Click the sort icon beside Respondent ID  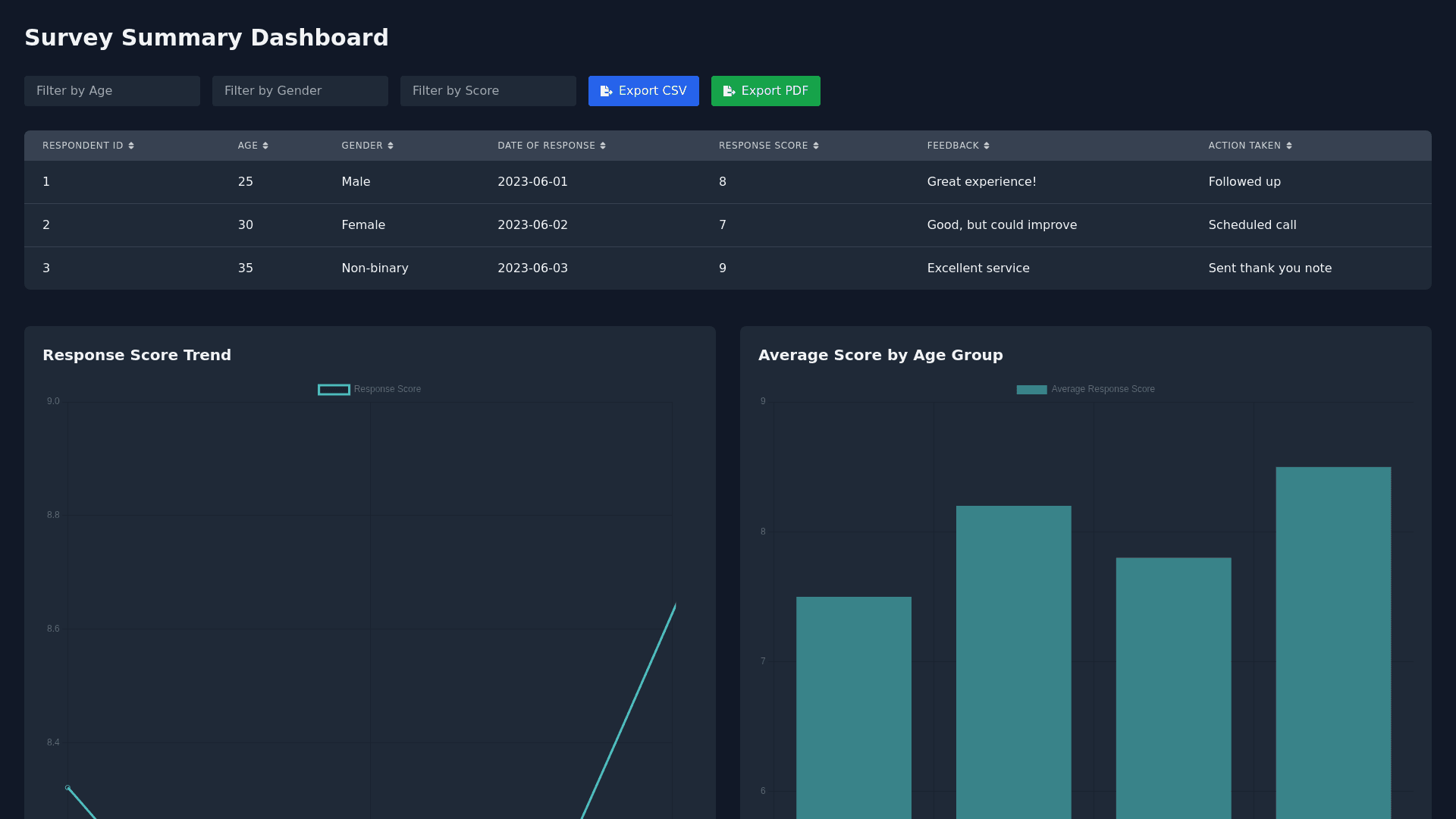click(131, 146)
